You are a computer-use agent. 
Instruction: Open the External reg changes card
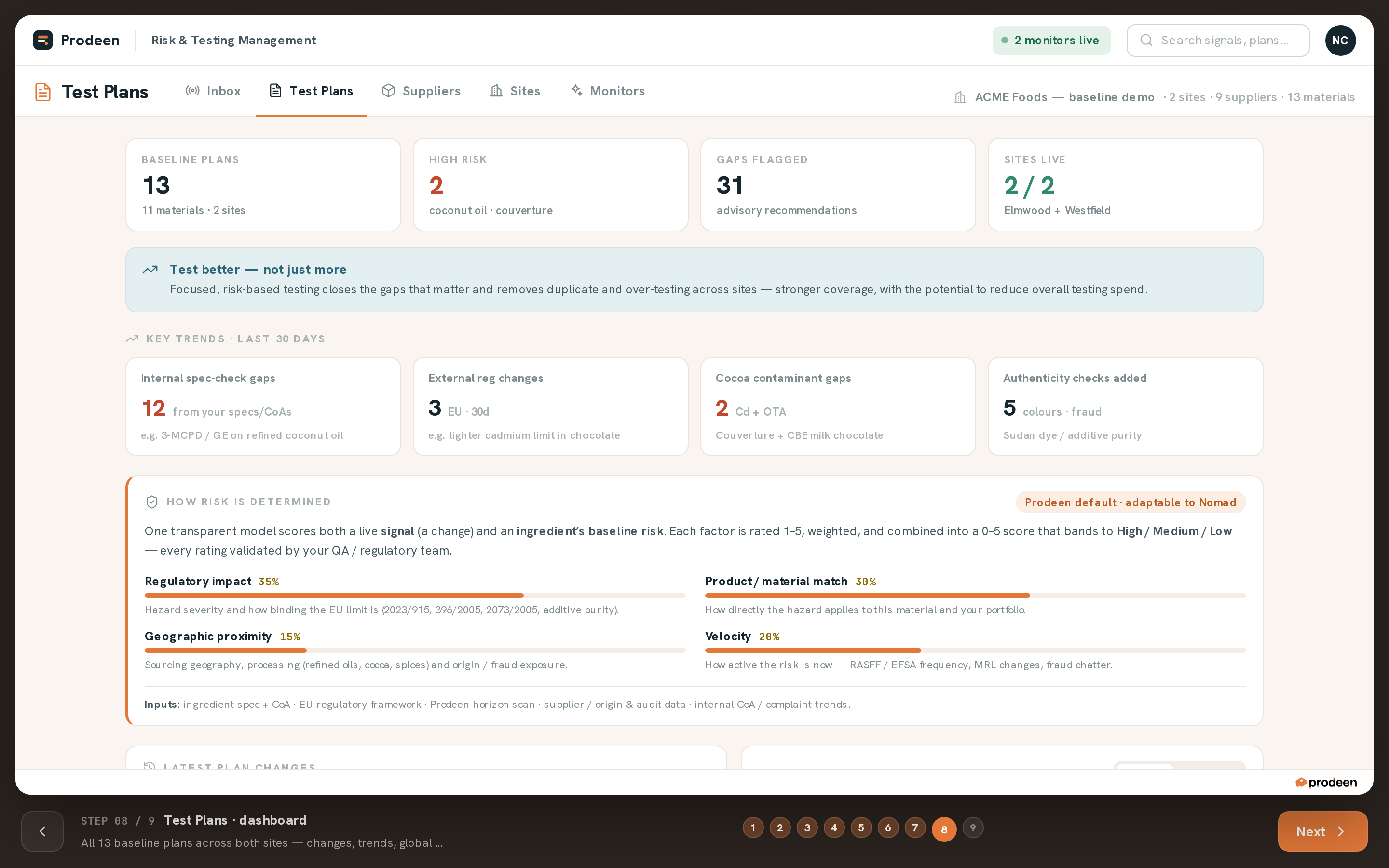(550, 407)
